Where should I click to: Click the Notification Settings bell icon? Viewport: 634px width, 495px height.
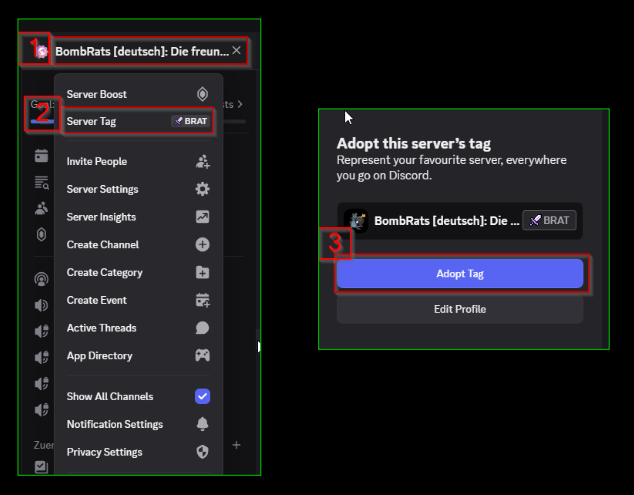coord(203,424)
